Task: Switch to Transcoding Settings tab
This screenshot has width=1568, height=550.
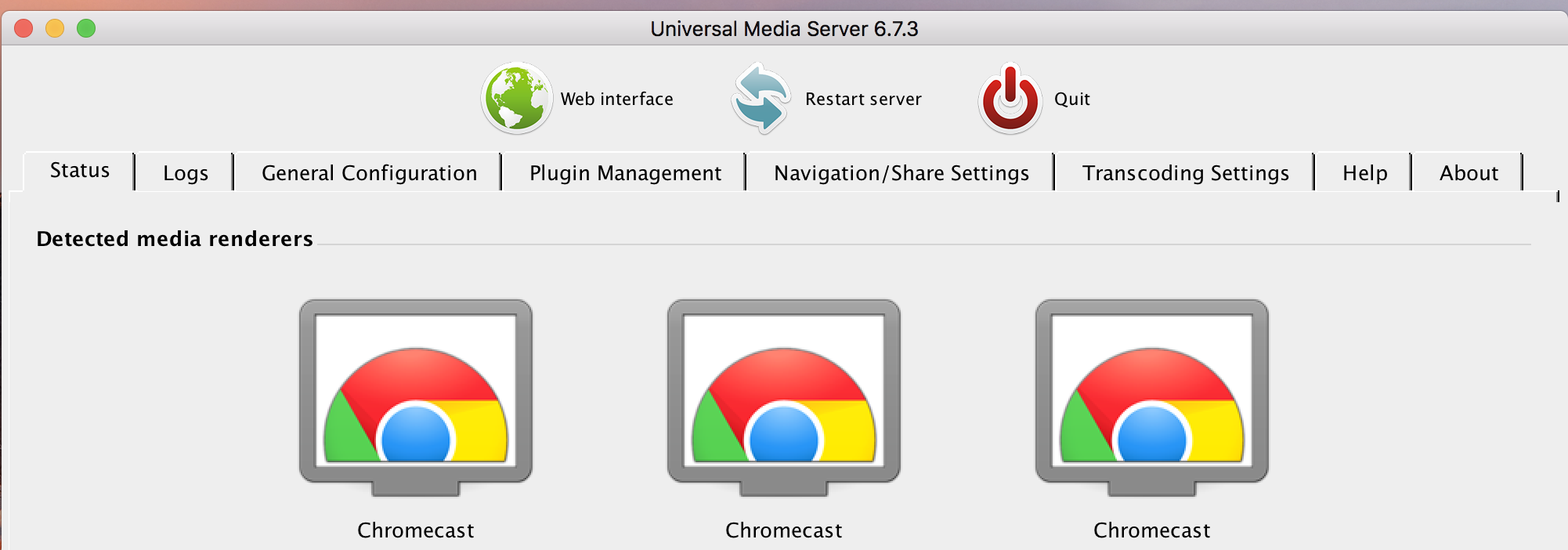Action: click(1186, 172)
